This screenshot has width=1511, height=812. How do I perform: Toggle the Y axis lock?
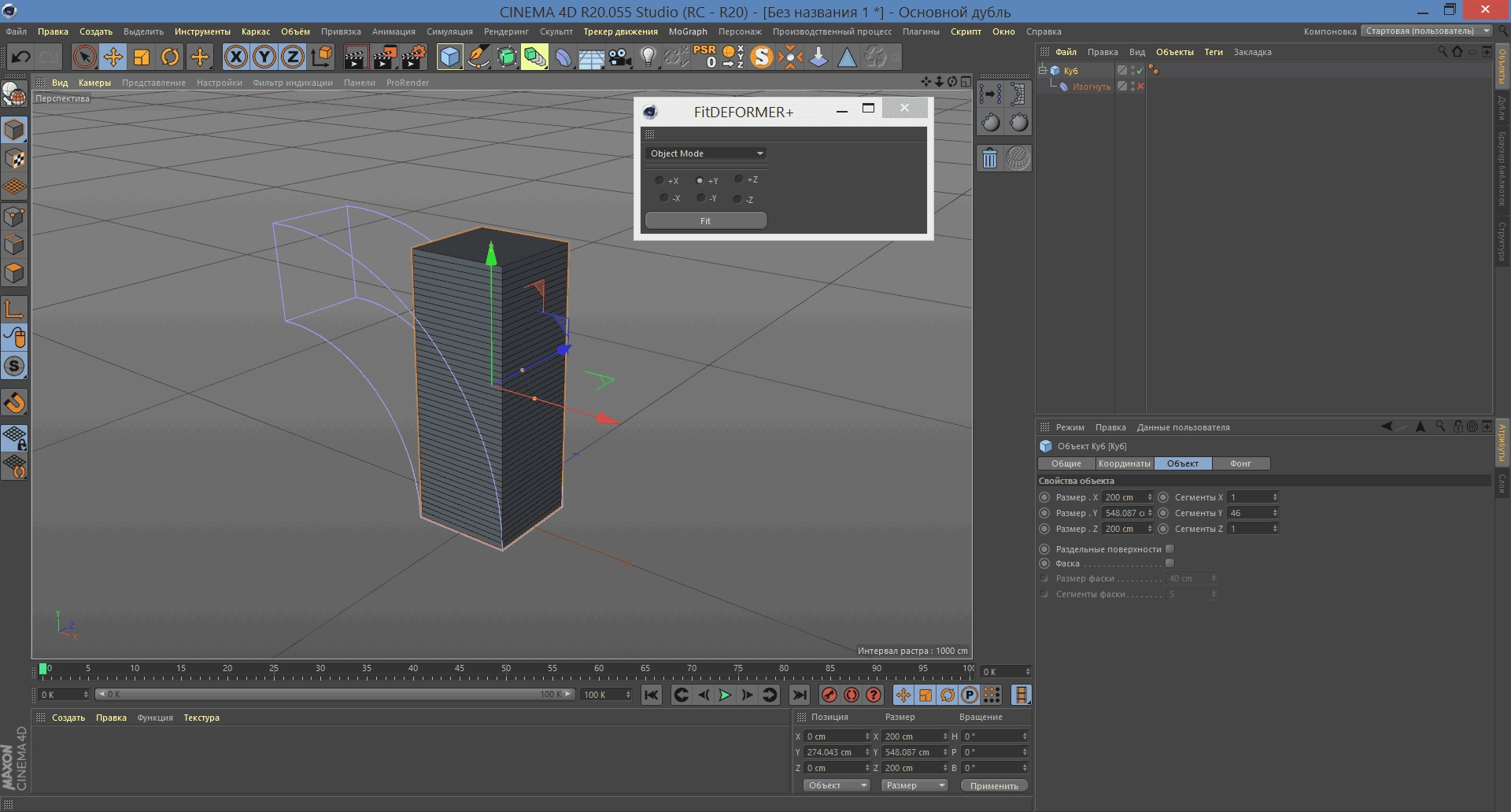pyautogui.click(x=264, y=57)
